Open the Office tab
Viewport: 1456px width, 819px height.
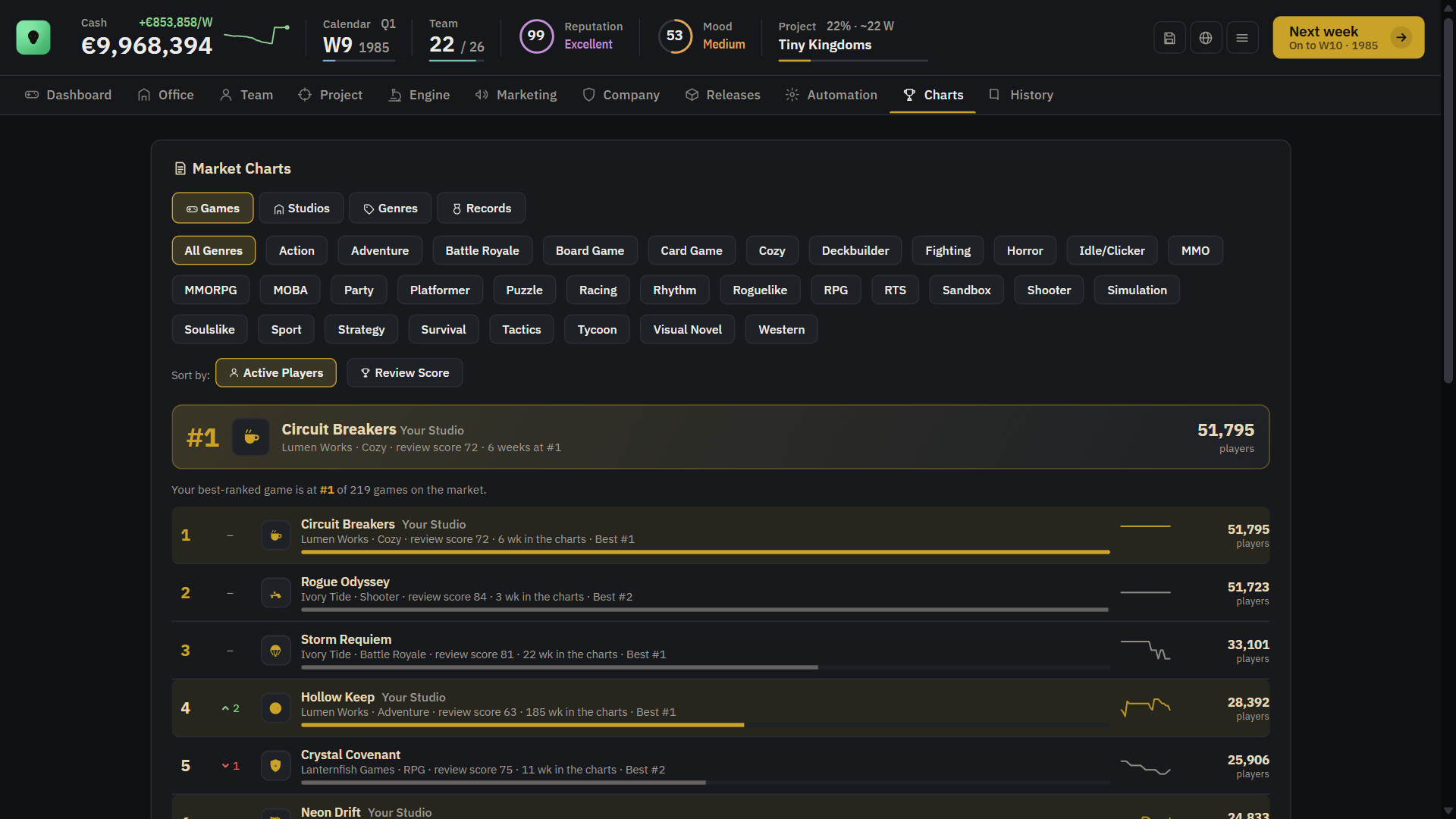click(x=166, y=95)
